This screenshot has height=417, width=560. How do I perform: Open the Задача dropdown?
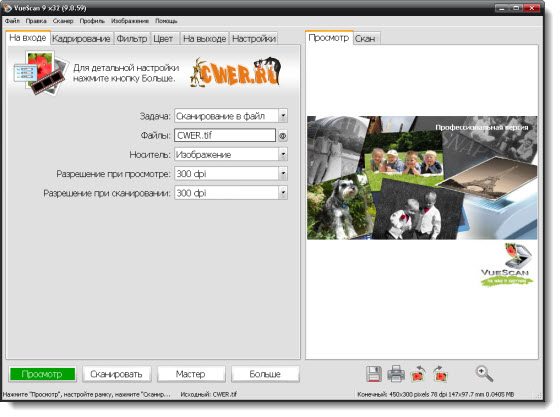[283, 116]
